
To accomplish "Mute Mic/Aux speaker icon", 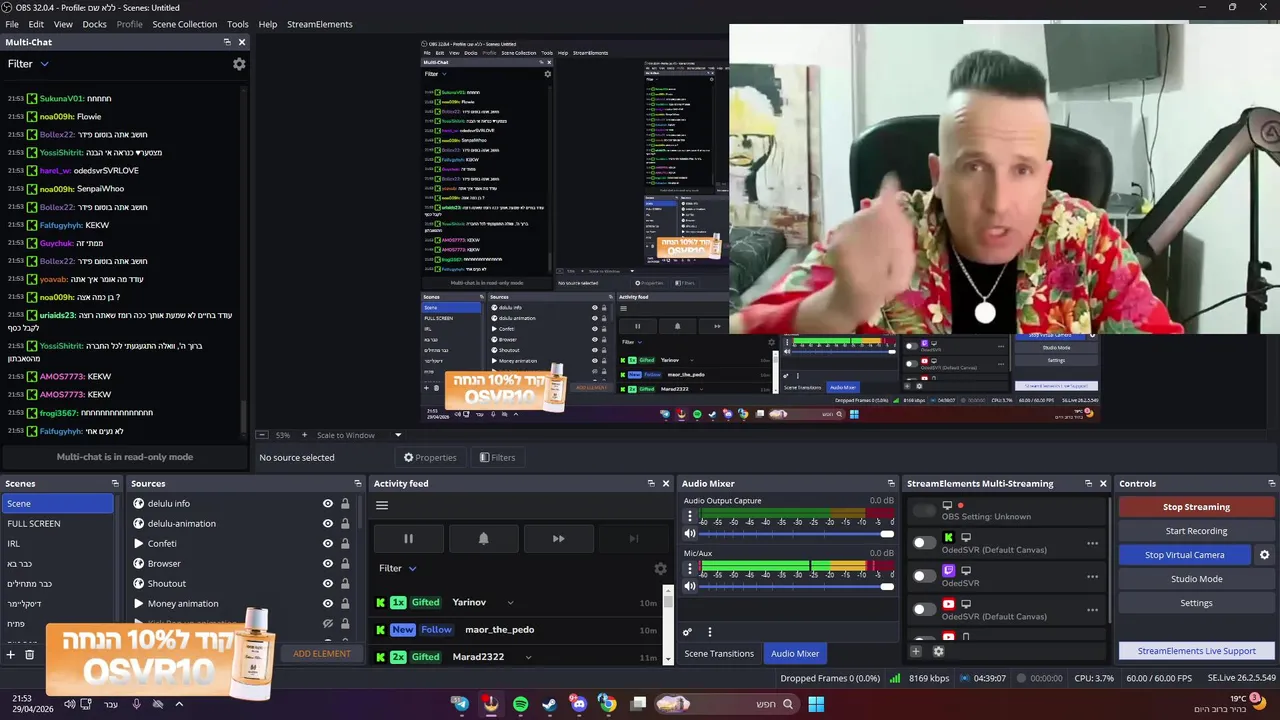I will tap(689, 586).
